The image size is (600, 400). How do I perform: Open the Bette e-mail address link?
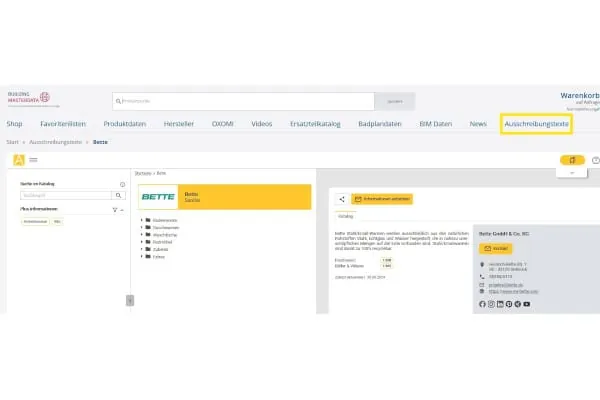[505, 285]
